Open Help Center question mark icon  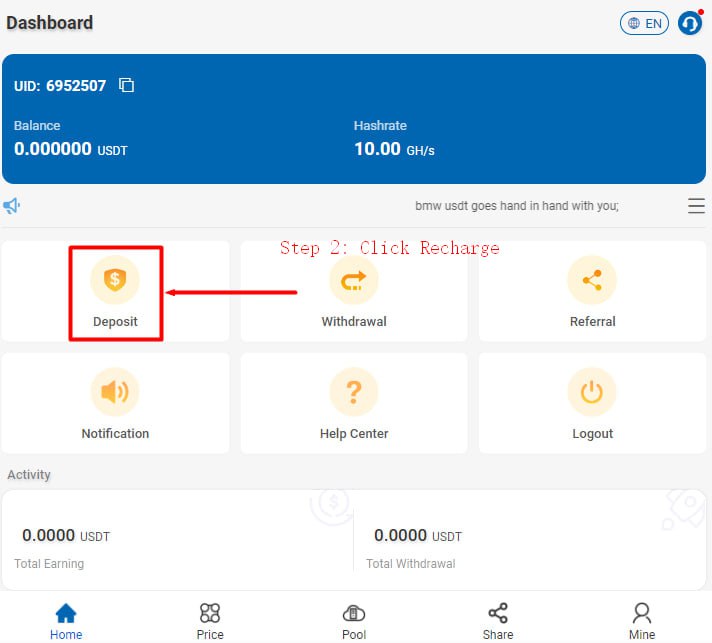pos(353,392)
